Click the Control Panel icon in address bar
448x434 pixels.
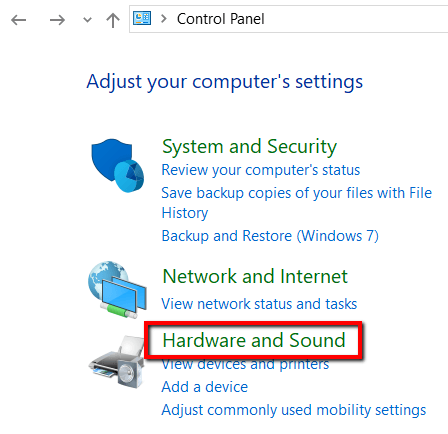[142, 18]
